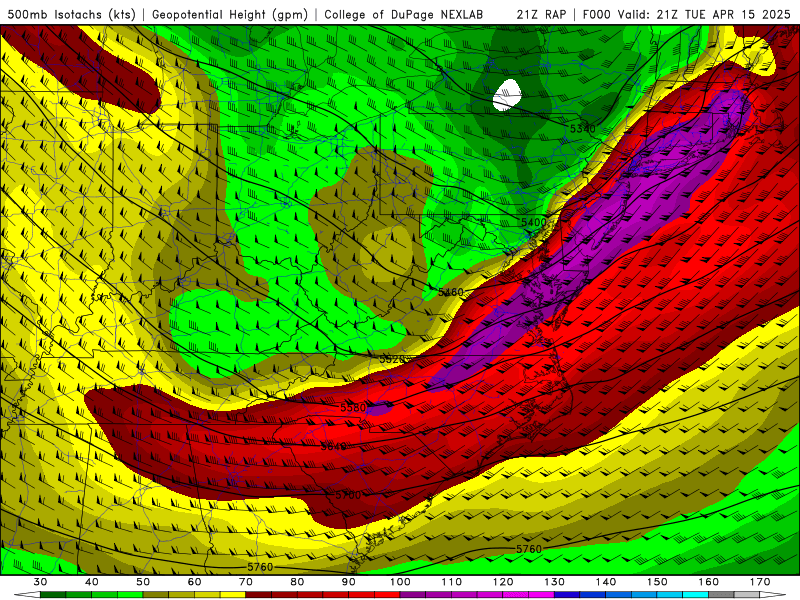Click the 5340 height contour label
The image size is (800, 600).
click(582, 129)
